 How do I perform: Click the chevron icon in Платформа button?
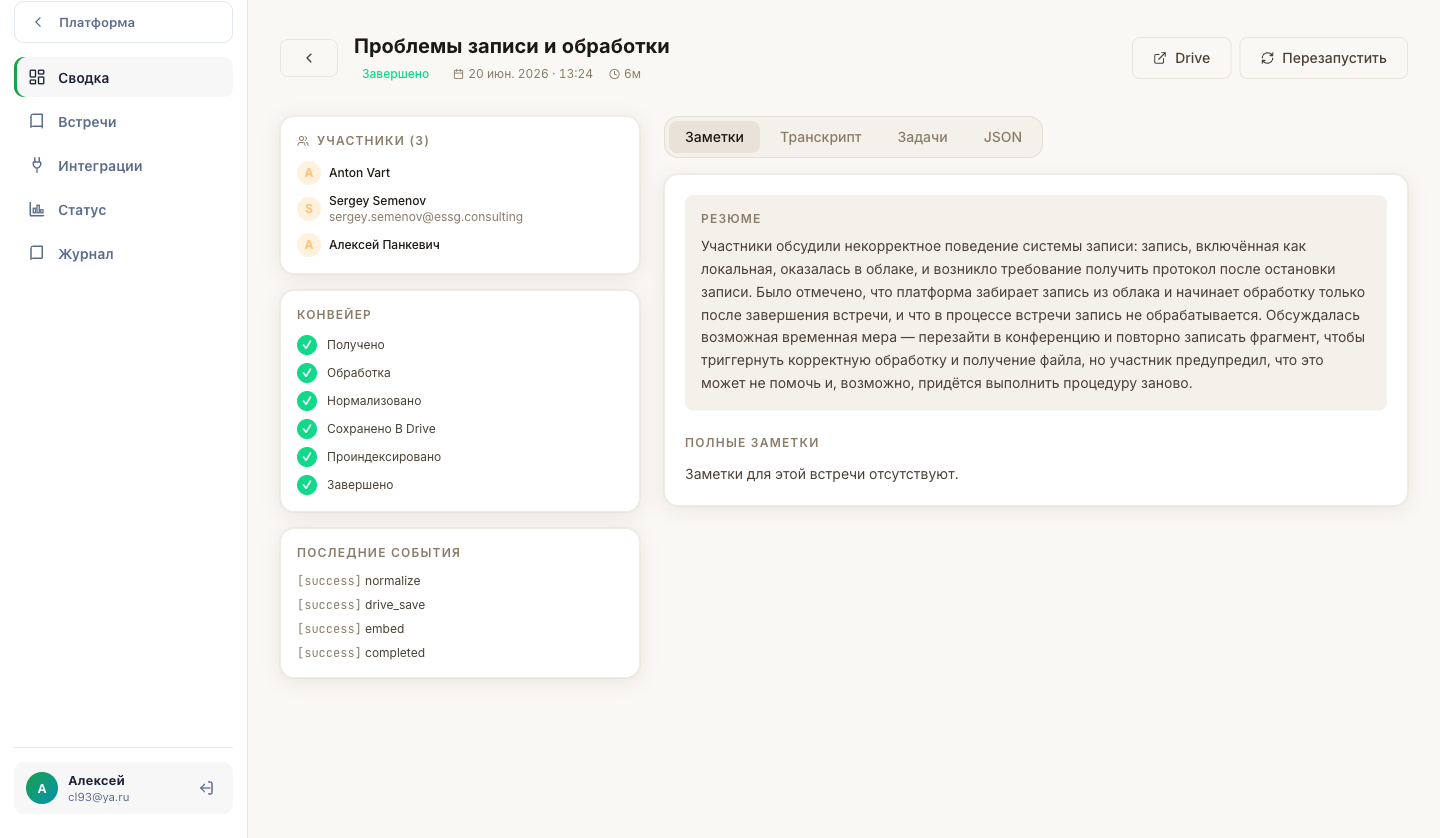38,22
